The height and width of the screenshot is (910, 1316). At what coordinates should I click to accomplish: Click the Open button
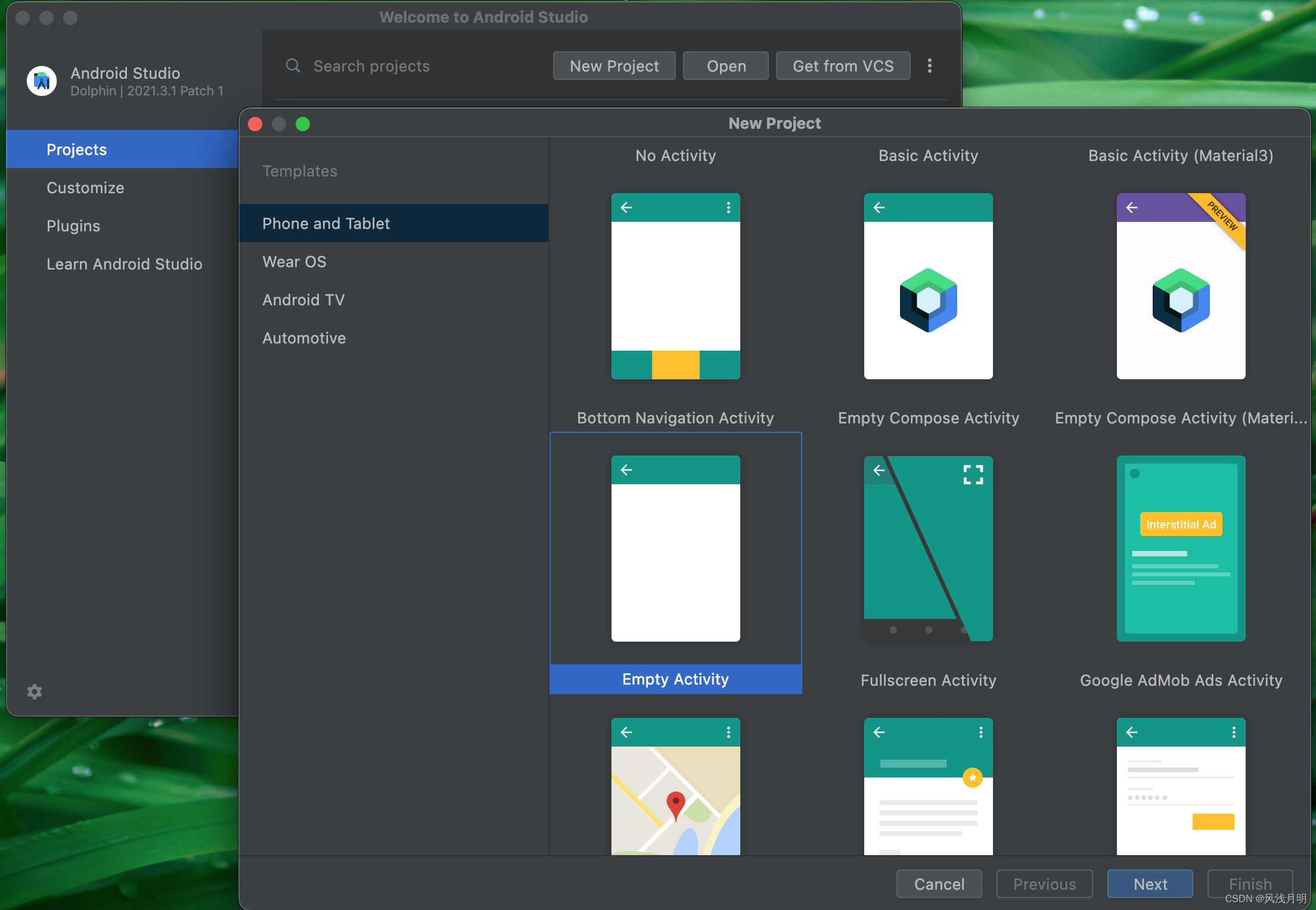click(x=726, y=66)
